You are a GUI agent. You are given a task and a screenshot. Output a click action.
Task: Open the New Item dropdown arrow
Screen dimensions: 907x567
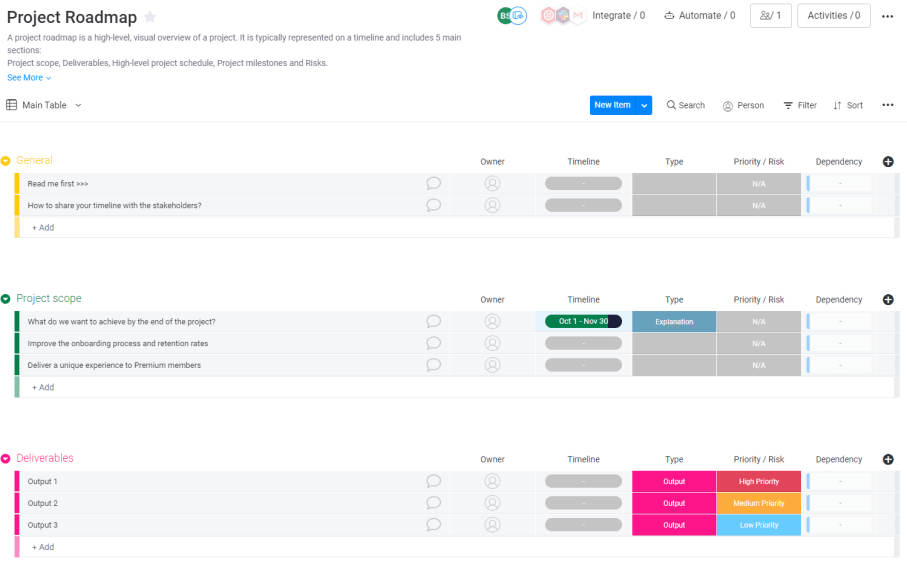[644, 105]
